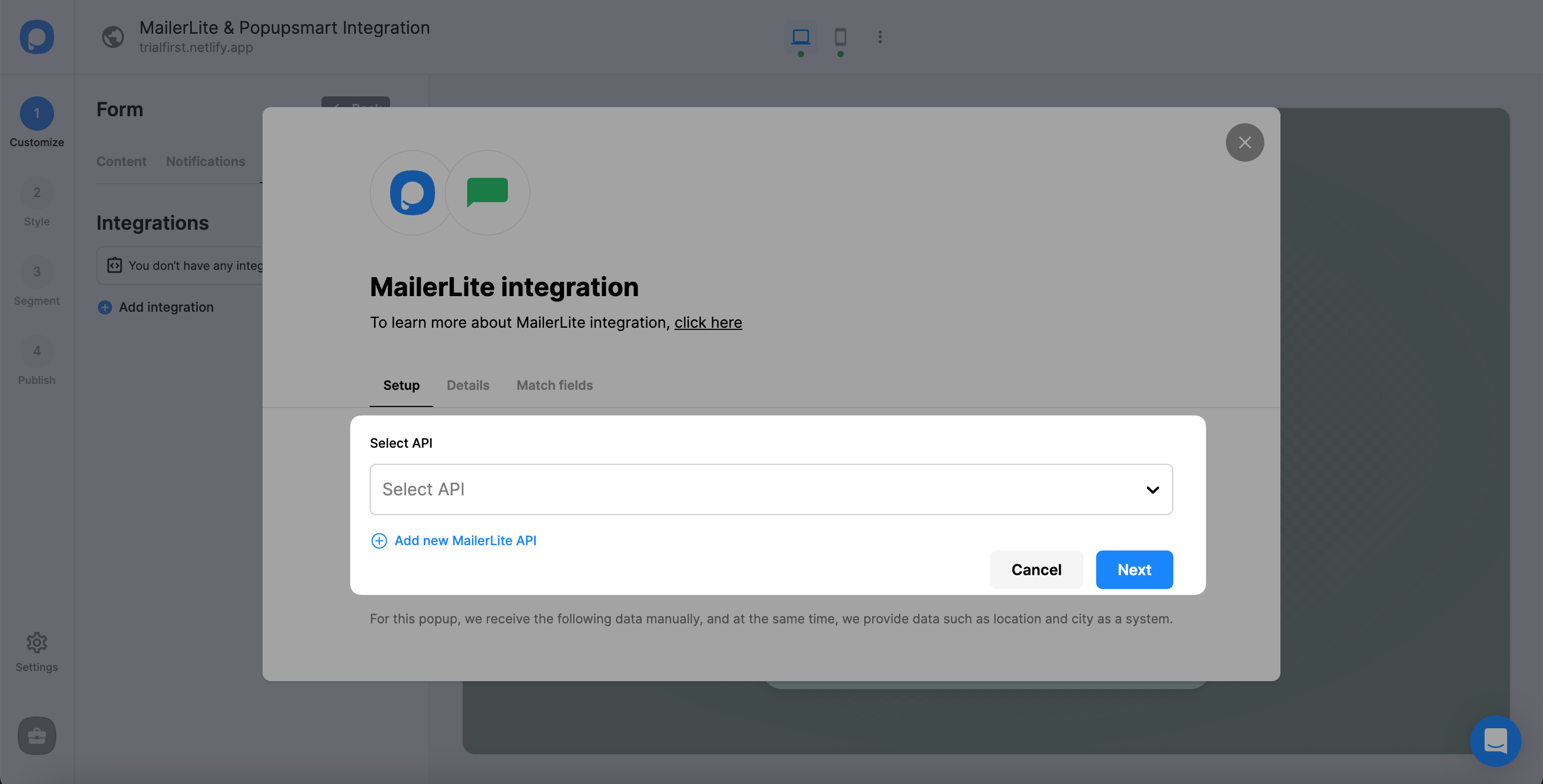Switch to the Match fields tab

tap(554, 385)
